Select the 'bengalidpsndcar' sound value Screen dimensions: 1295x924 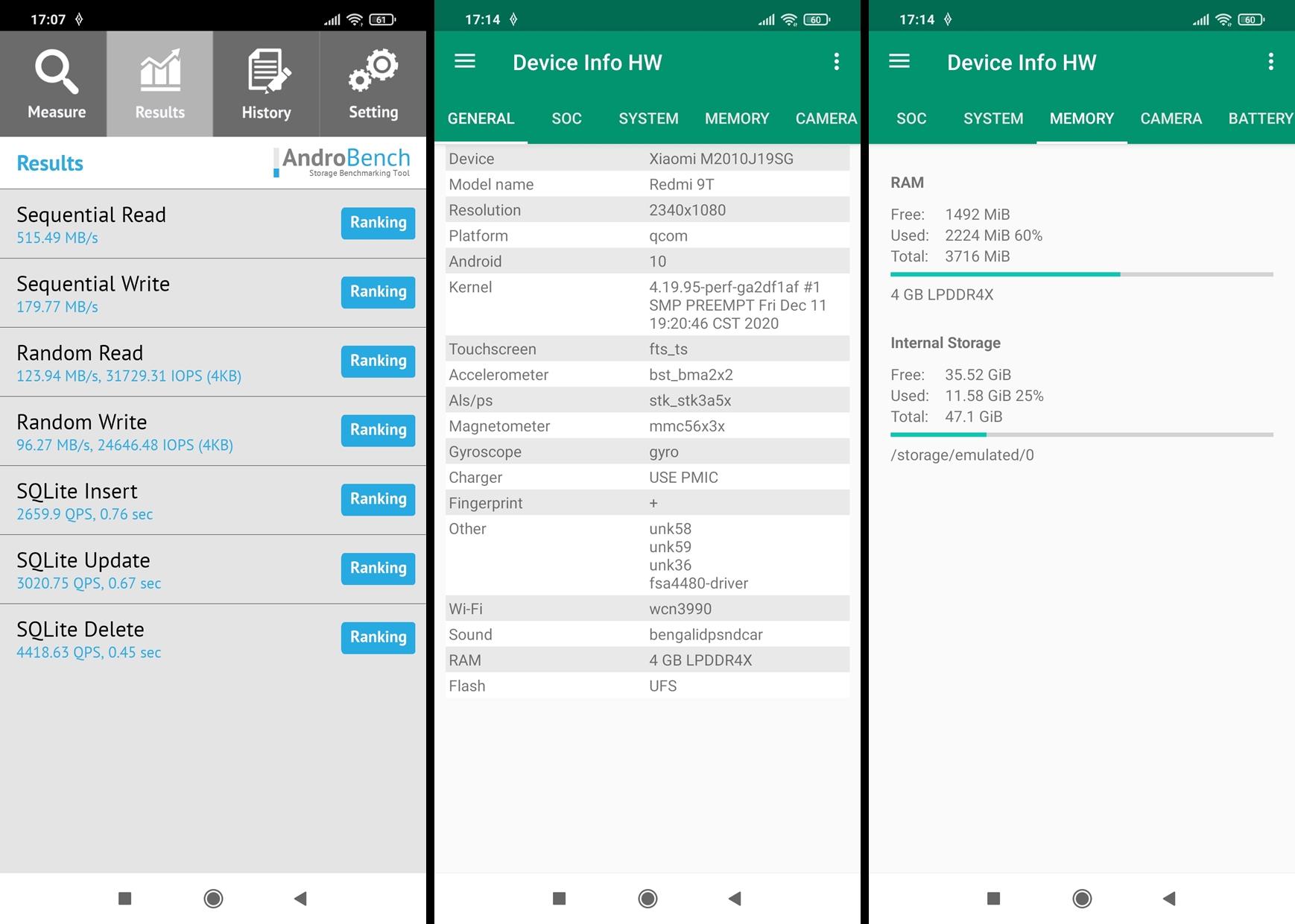(x=706, y=635)
